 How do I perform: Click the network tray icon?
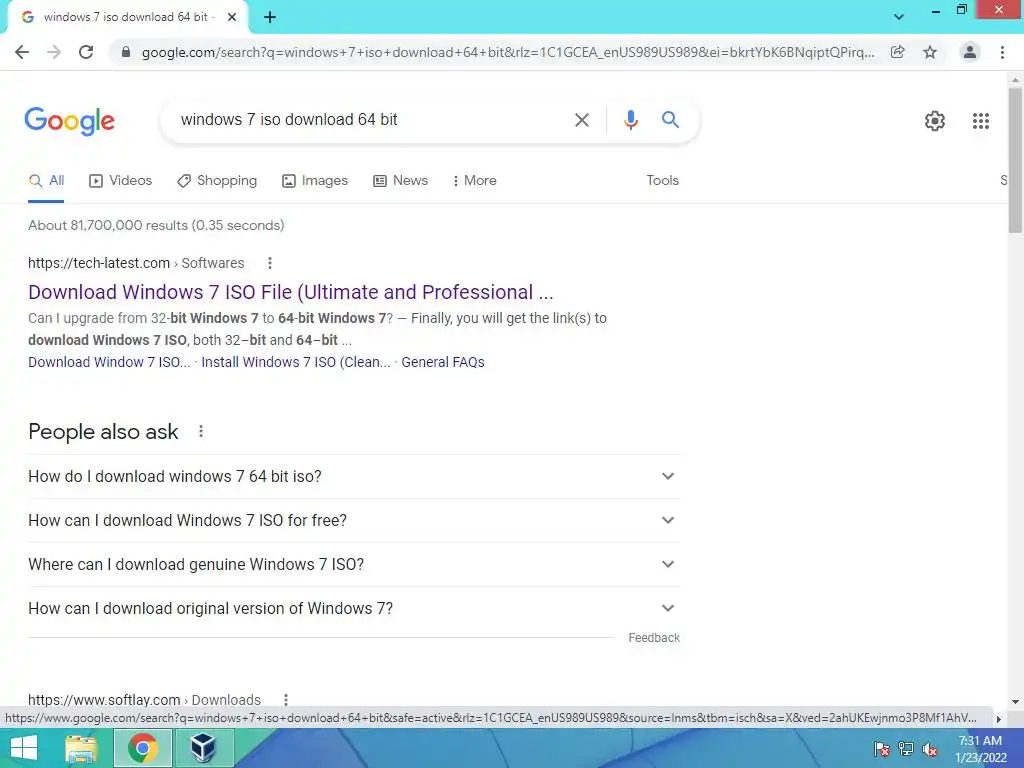906,749
